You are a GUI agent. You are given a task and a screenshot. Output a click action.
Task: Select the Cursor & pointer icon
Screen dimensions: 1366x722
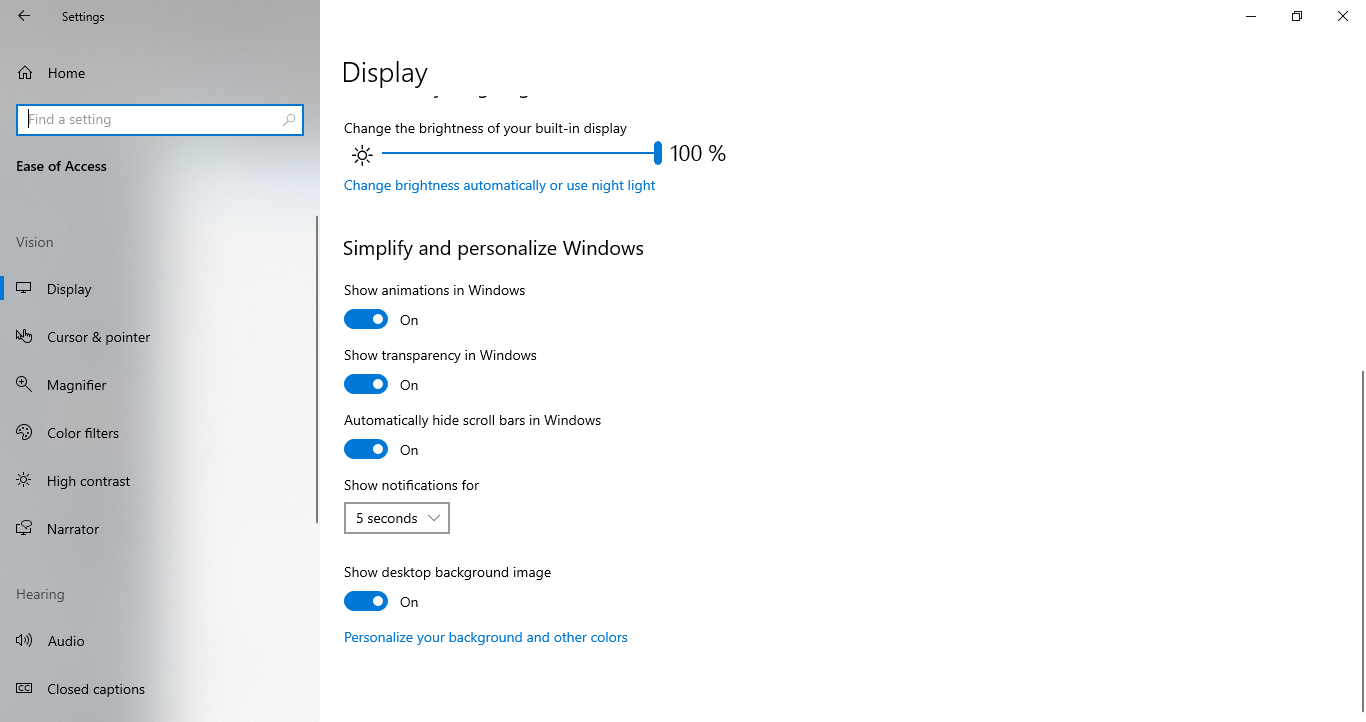click(x=25, y=337)
